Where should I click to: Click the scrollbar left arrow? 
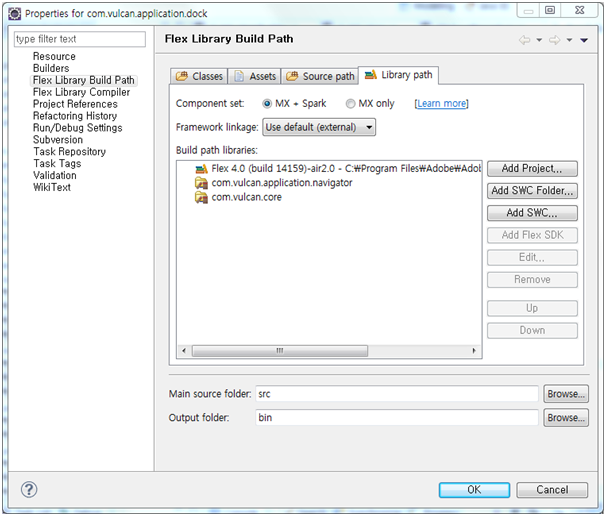184,351
